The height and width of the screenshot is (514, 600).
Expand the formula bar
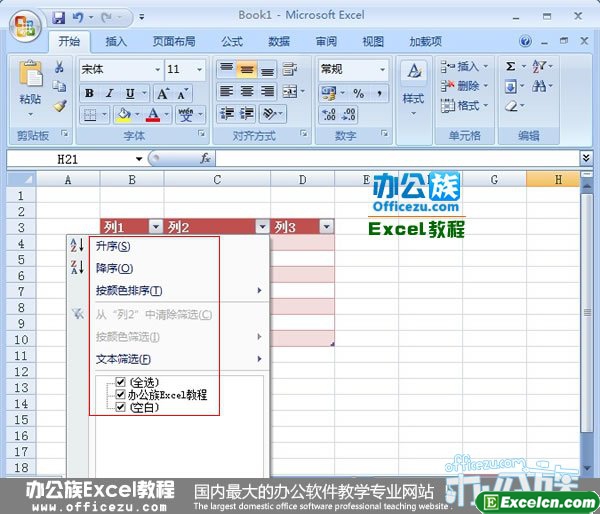[586, 158]
